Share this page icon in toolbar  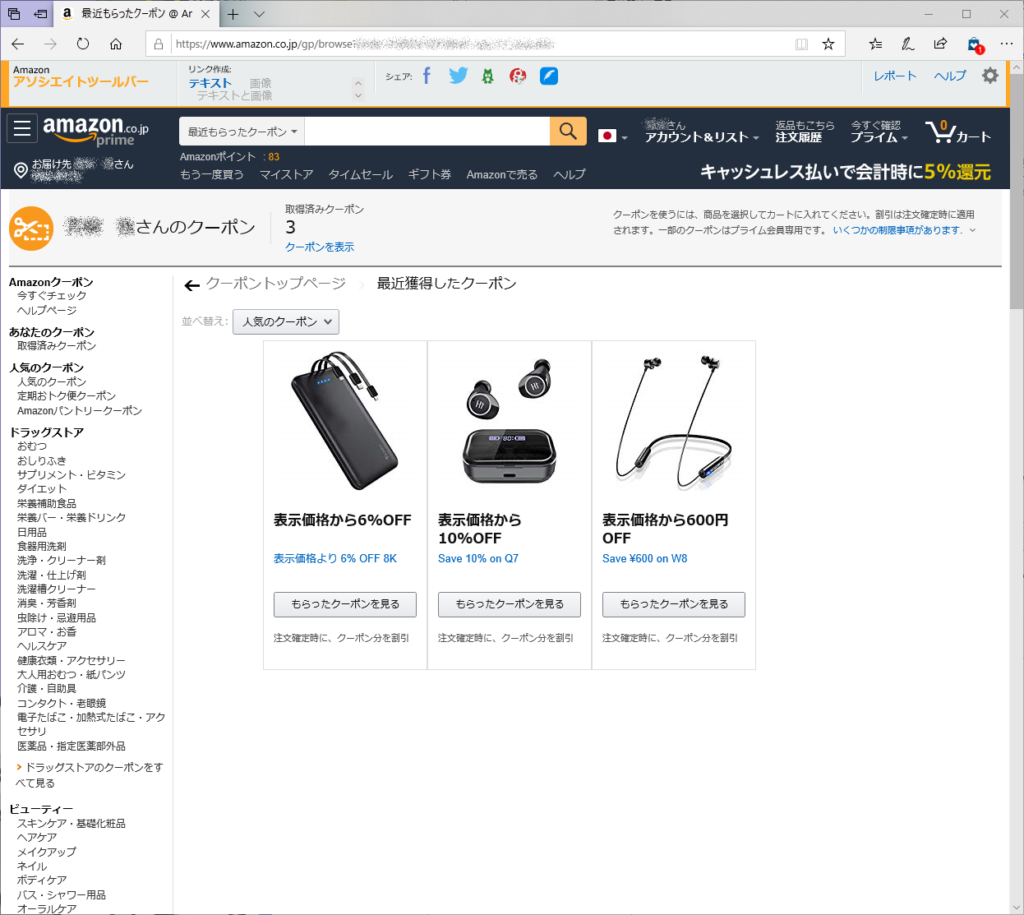(x=940, y=44)
